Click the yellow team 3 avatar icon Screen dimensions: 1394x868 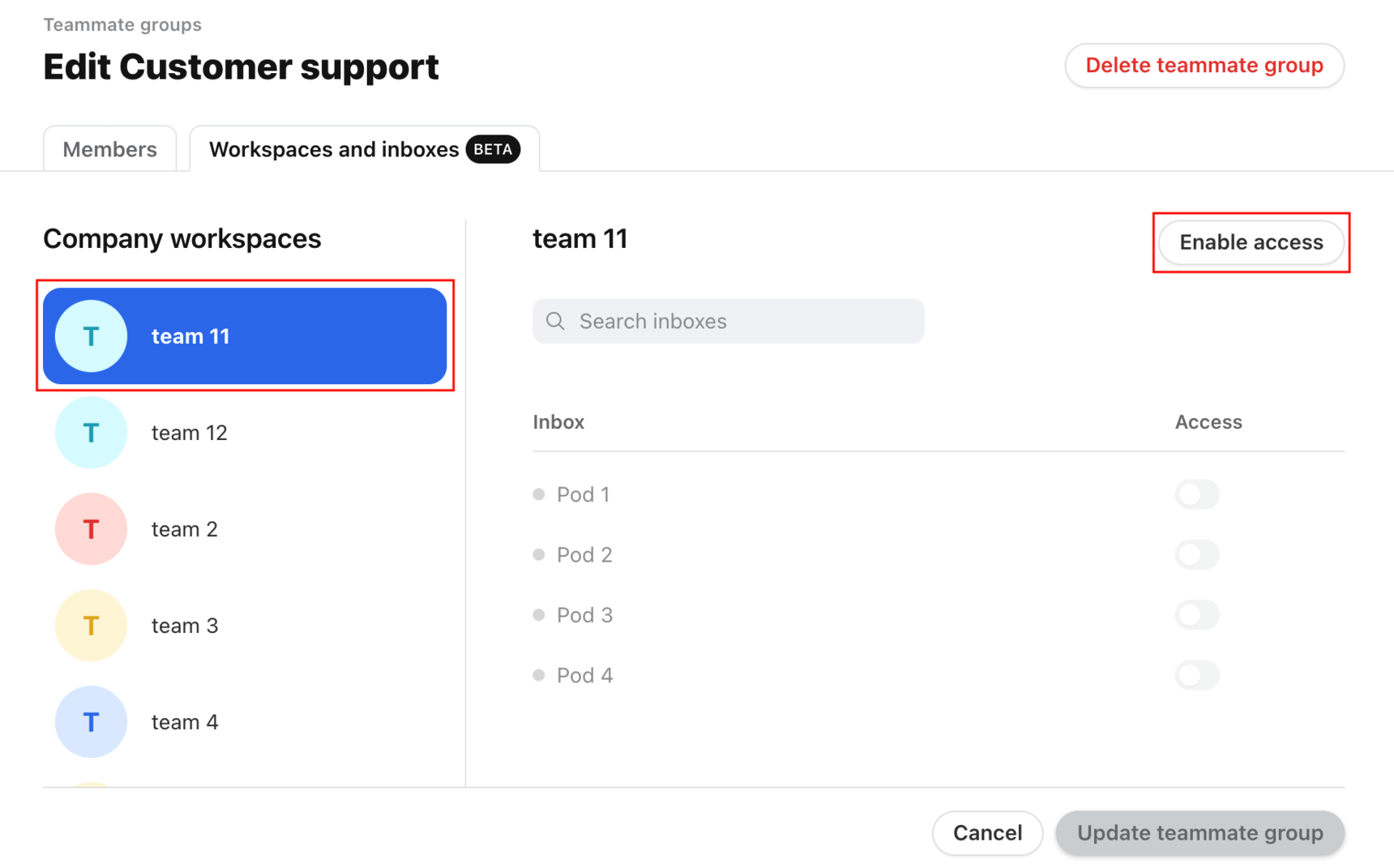point(91,625)
